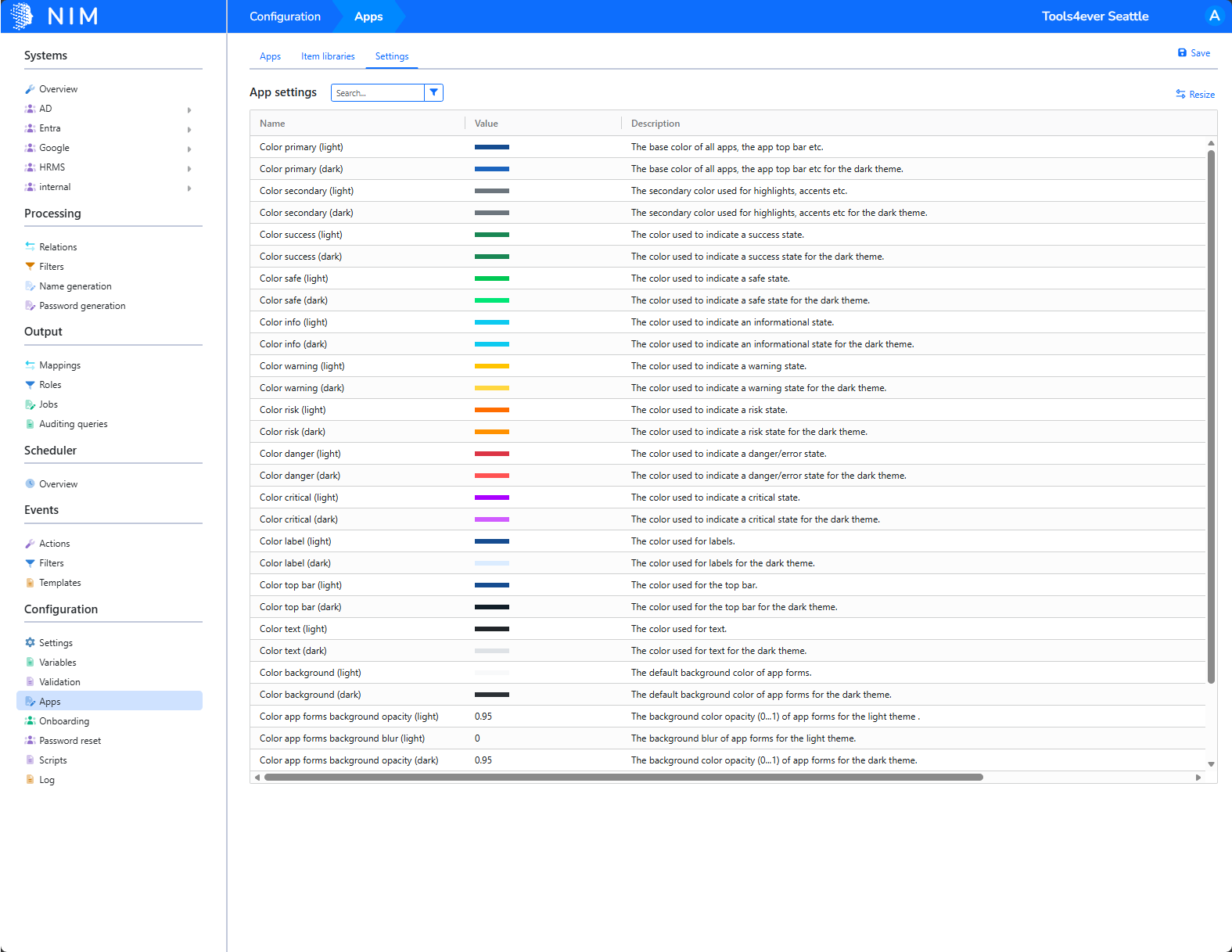Click the 0.95 opacity (light) value
This screenshot has height=952, width=1232.
point(483,717)
